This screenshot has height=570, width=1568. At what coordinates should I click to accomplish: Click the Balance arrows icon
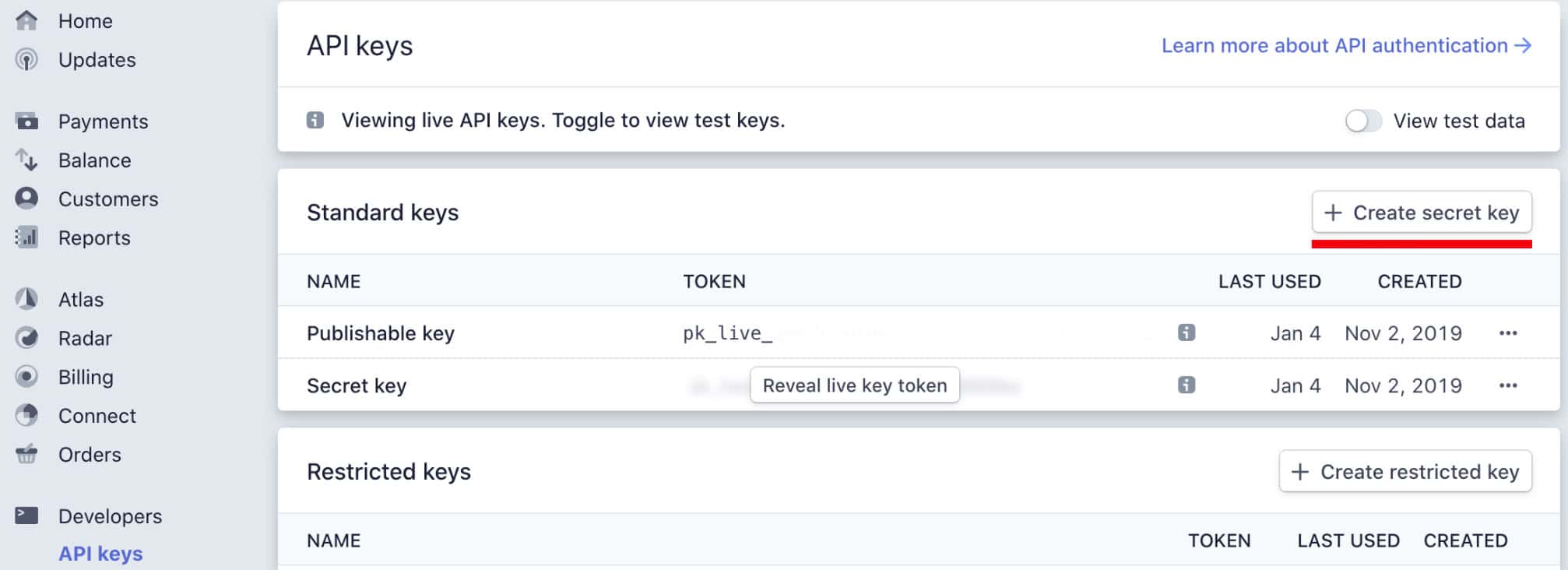click(26, 160)
